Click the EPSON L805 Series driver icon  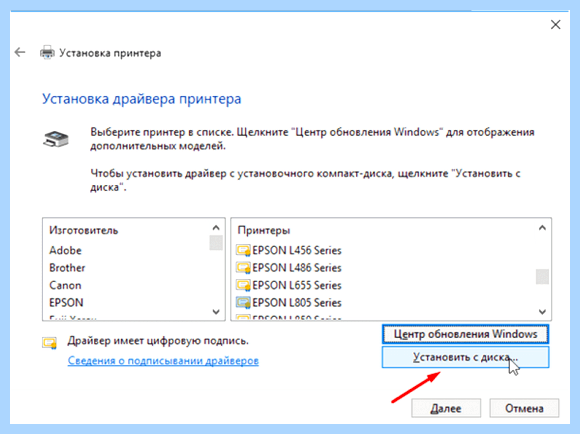point(243,303)
